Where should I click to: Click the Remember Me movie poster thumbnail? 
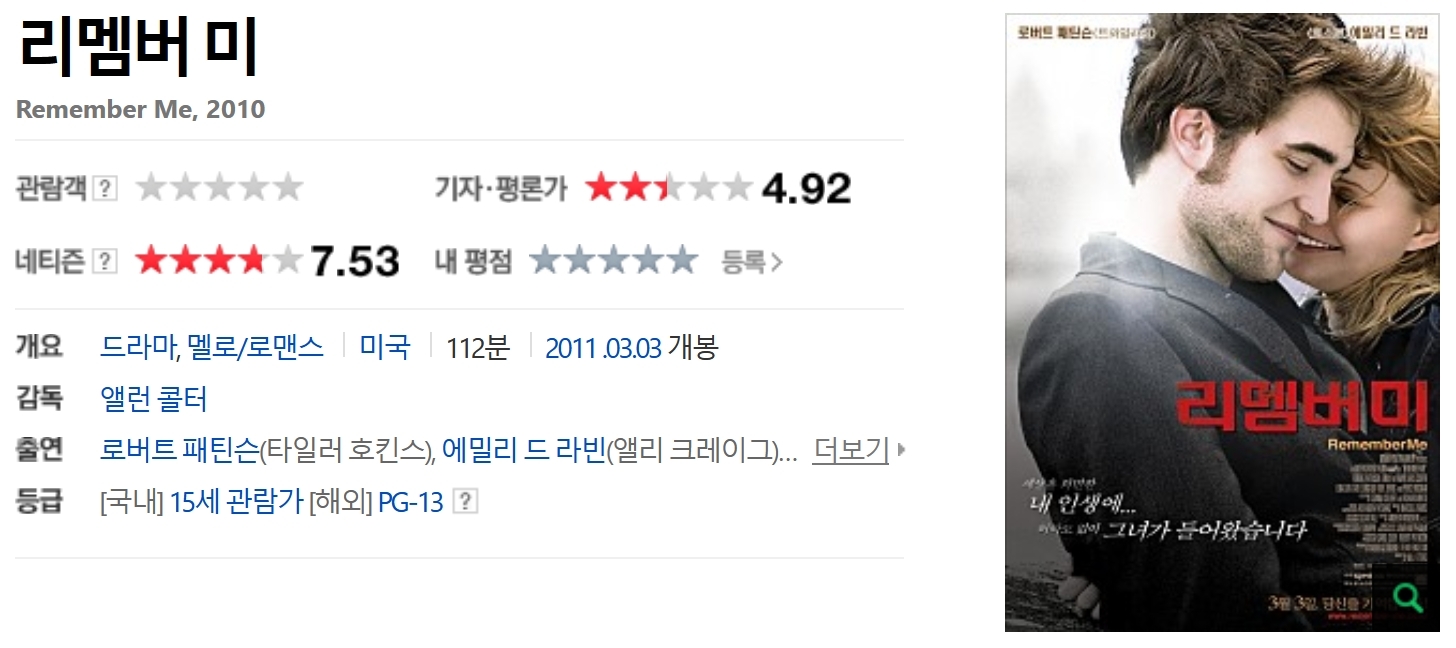[1222, 322]
